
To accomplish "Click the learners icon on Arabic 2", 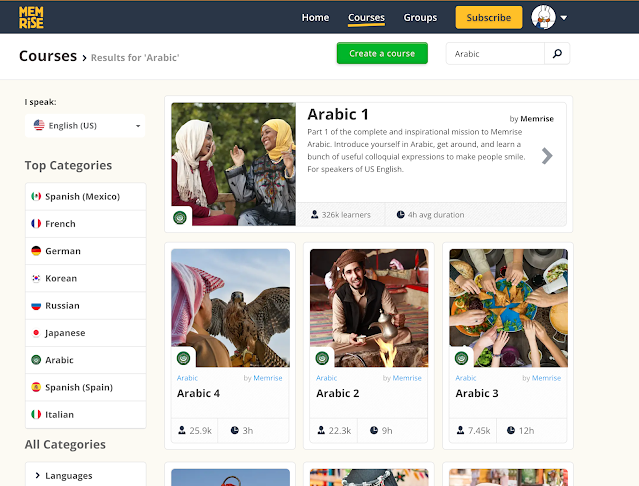I will point(321,430).
